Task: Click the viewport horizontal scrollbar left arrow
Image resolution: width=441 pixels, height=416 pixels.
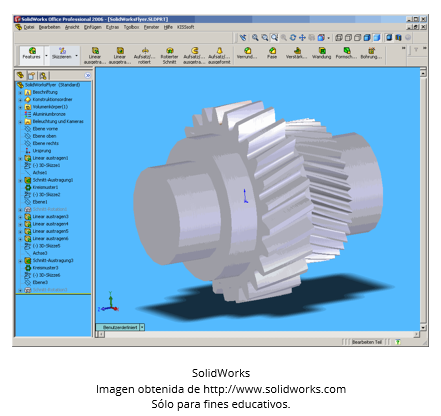Action: tap(101, 334)
